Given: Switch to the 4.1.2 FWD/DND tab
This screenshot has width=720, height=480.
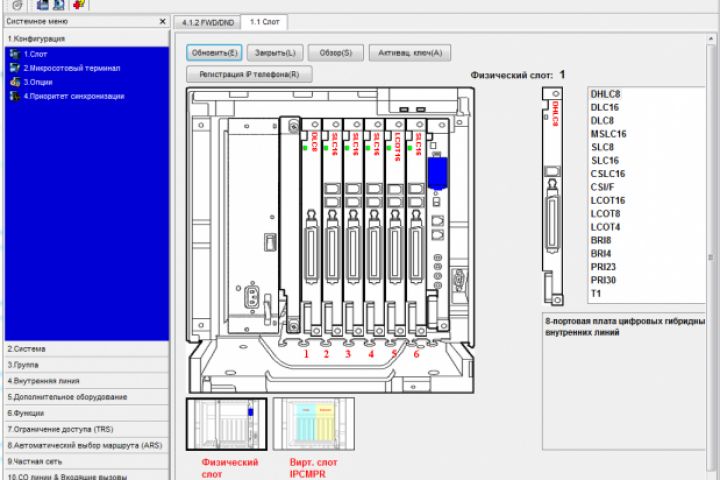Looking at the screenshot, I should (x=208, y=23).
